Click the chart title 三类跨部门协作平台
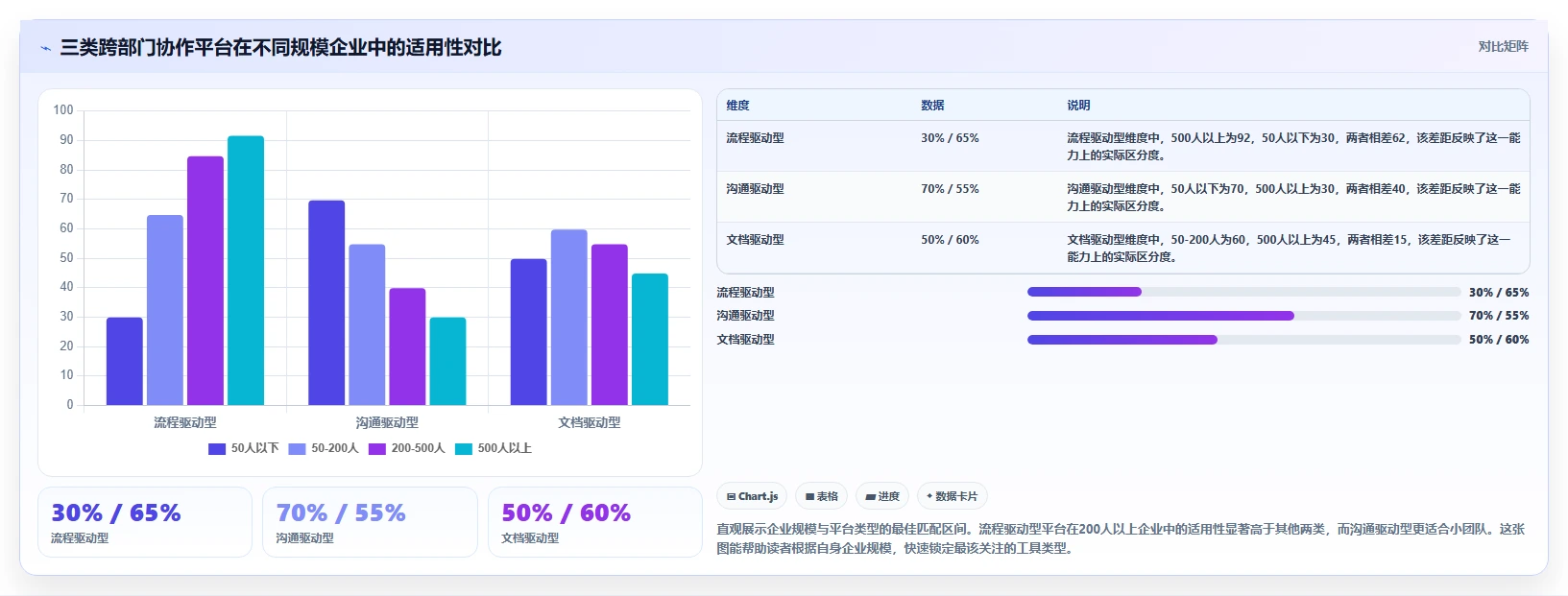The height and width of the screenshot is (596, 1568). (280, 48)
